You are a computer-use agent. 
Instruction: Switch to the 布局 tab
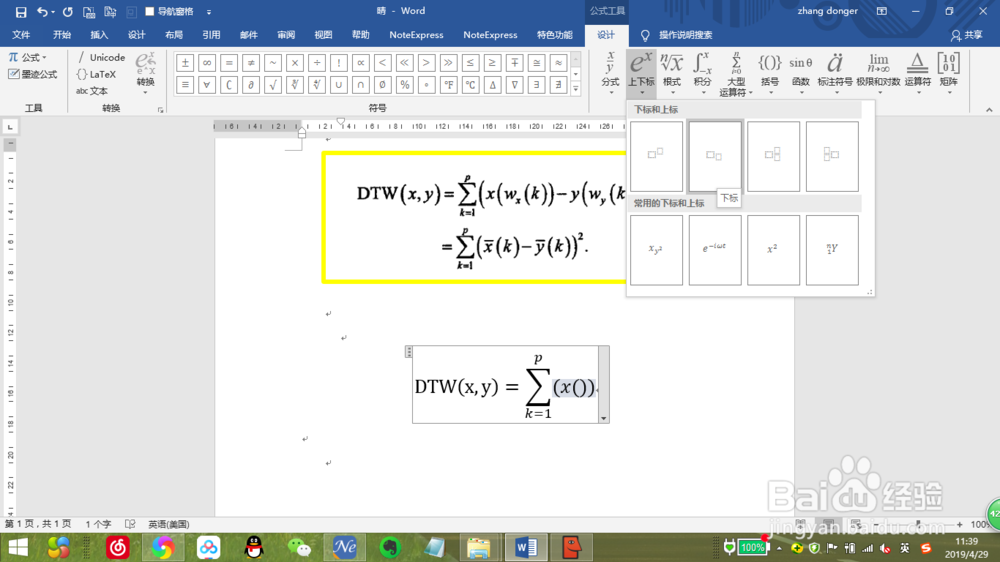point(173,35)
